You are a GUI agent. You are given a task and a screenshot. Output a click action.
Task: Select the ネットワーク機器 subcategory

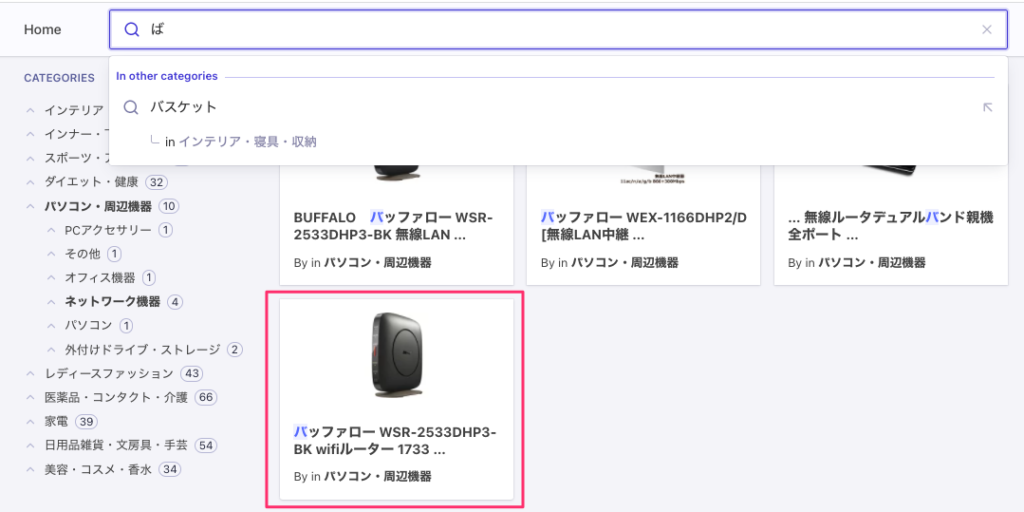pyautogui.click(x=112, y=302)
